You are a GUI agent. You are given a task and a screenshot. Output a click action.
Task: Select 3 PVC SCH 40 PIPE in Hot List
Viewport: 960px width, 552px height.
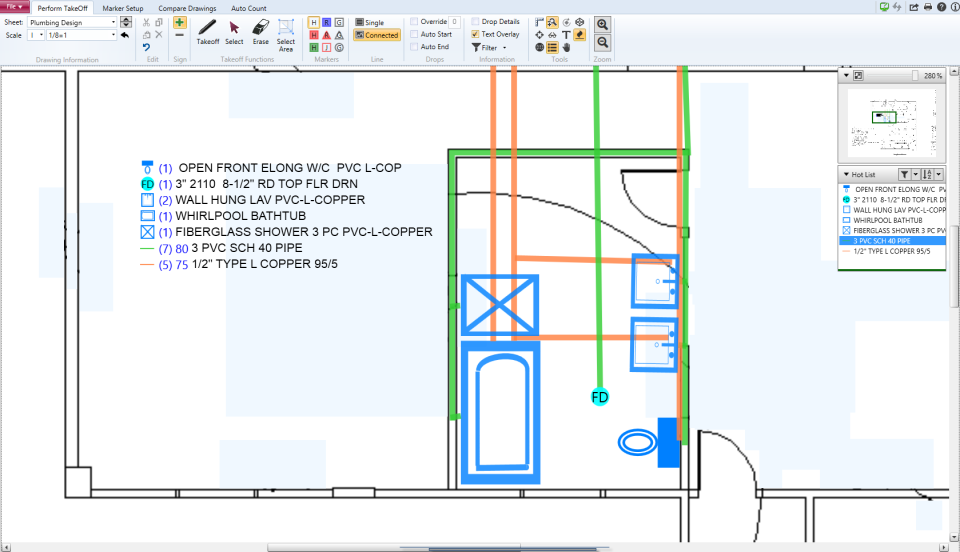893,241
